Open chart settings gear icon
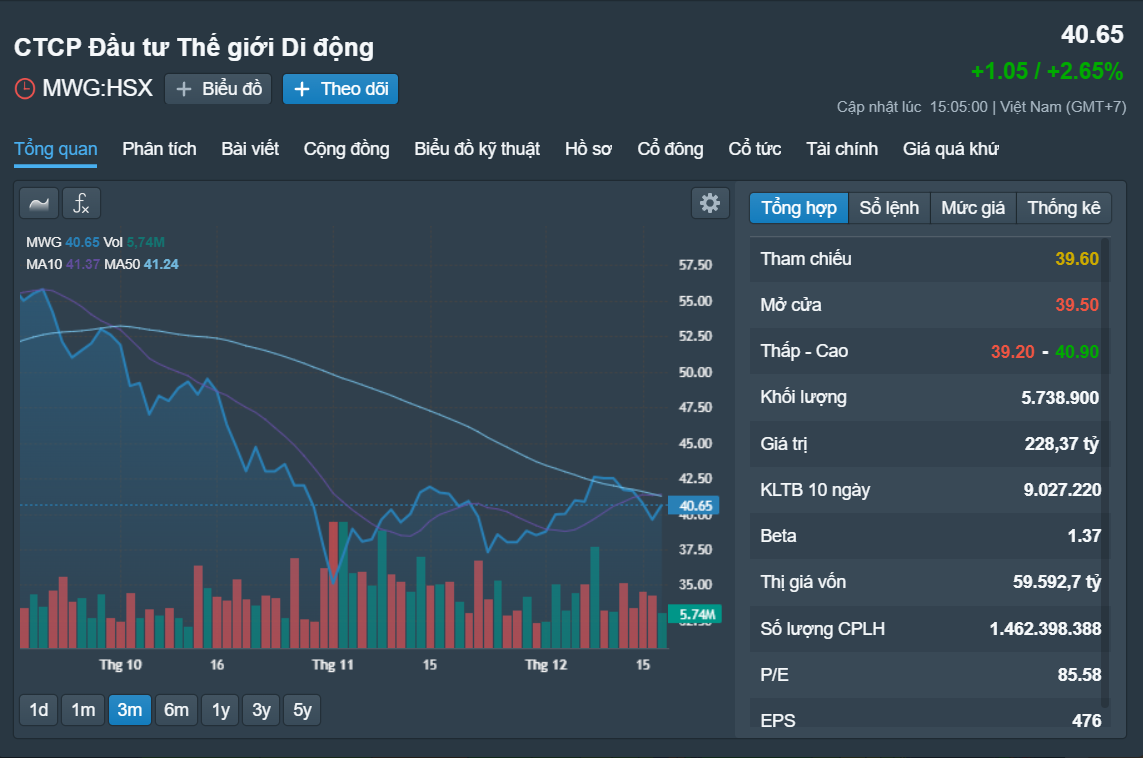The height and width of the screenshot is (758, 1143). pyautogui.click(x=710, y=203)
